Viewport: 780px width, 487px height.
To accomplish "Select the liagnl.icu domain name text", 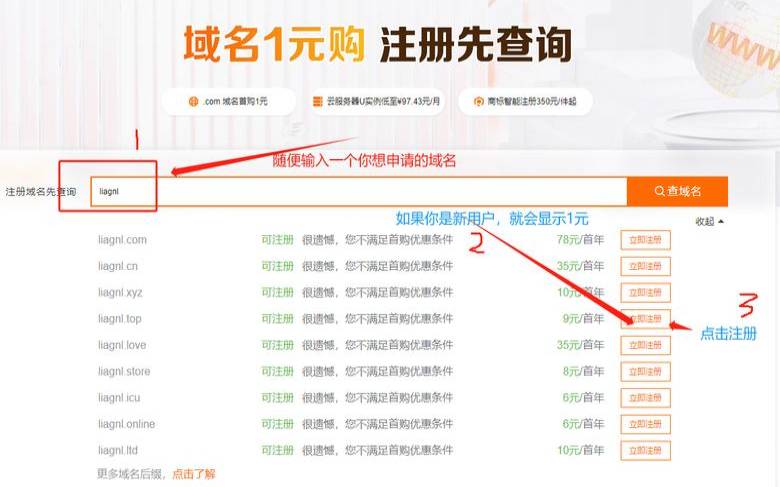I will 119,398.
